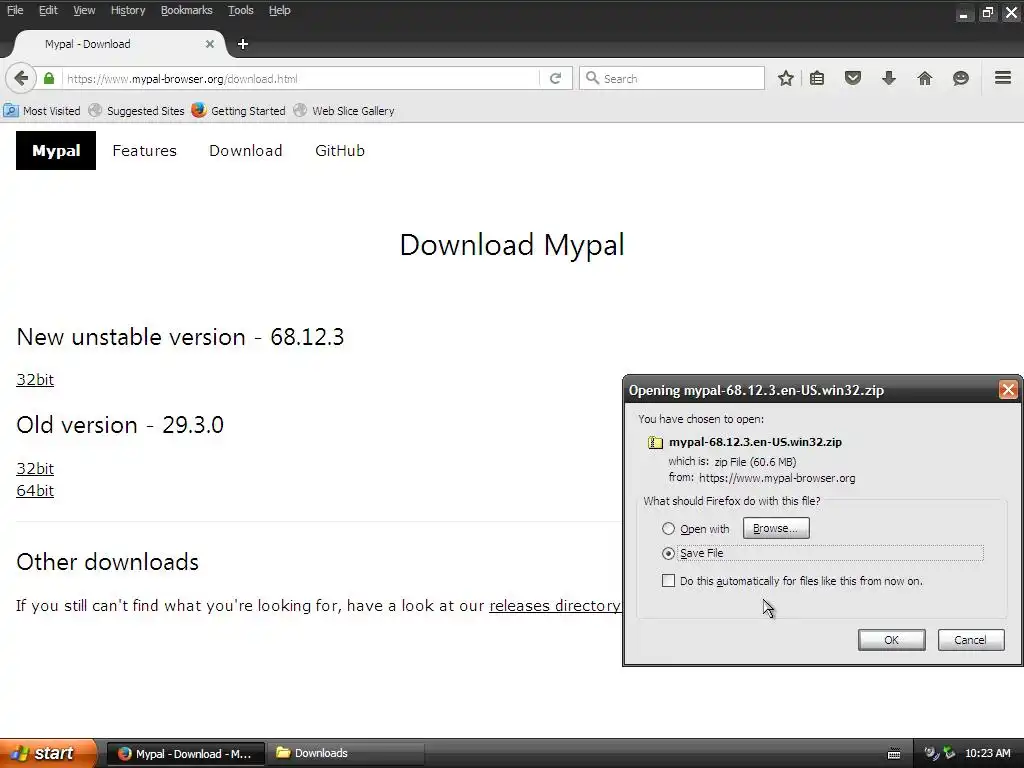Open the Pocket icon in toolbar
Screen dimensions: 1024x768
point(853,78)
